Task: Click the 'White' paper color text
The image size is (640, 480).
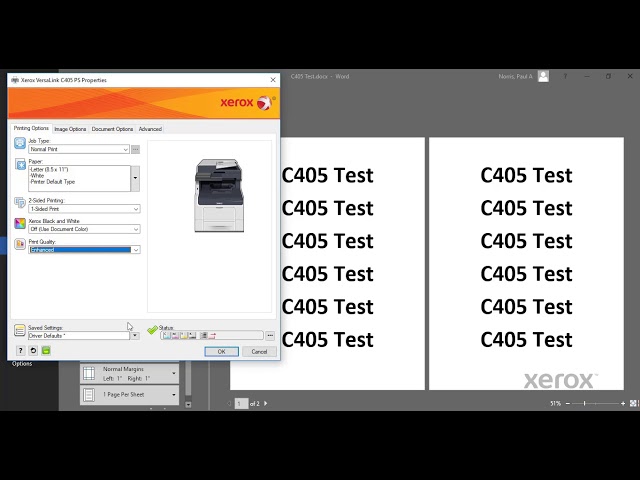Action: click(x=37, y=176)
